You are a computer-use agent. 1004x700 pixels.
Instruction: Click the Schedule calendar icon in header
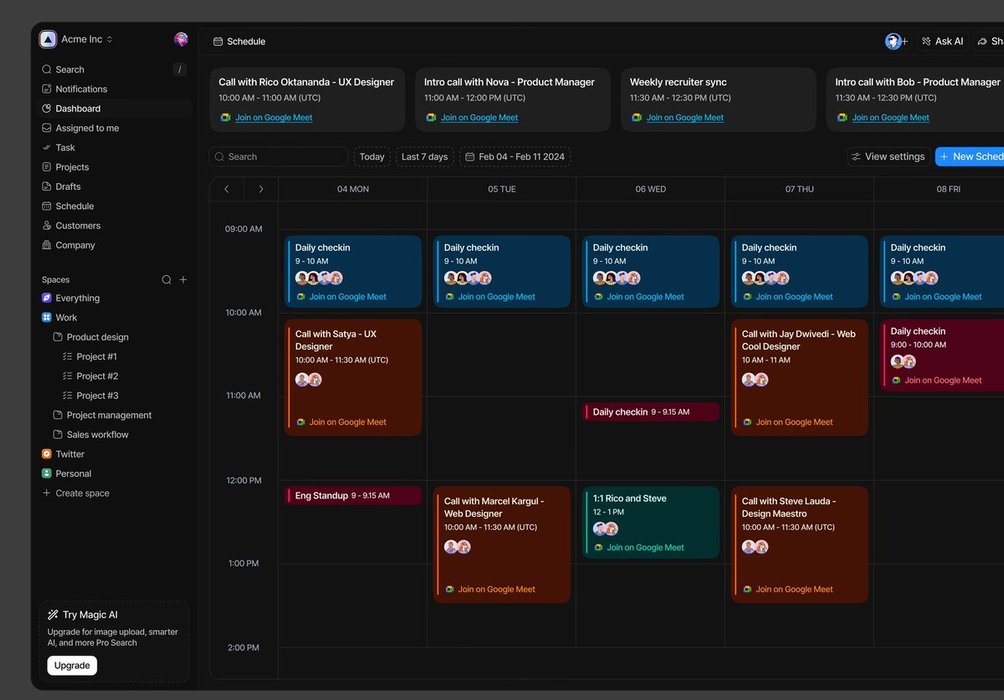coord(218,42)
